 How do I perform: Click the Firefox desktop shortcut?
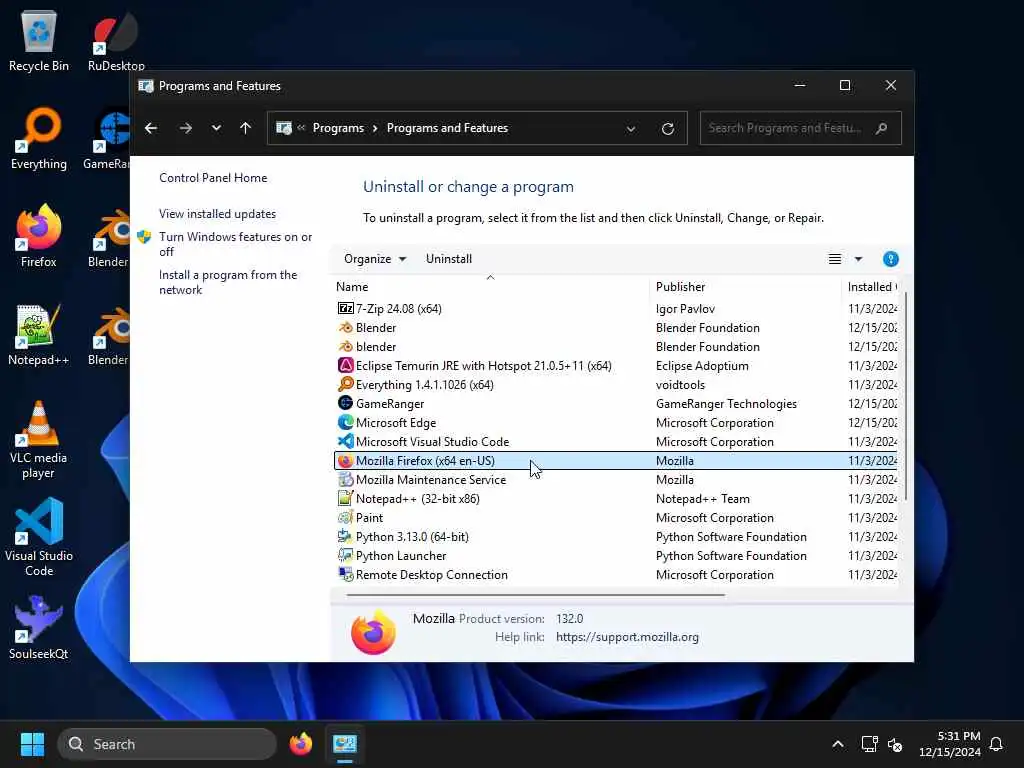click(x=39, y=236)
